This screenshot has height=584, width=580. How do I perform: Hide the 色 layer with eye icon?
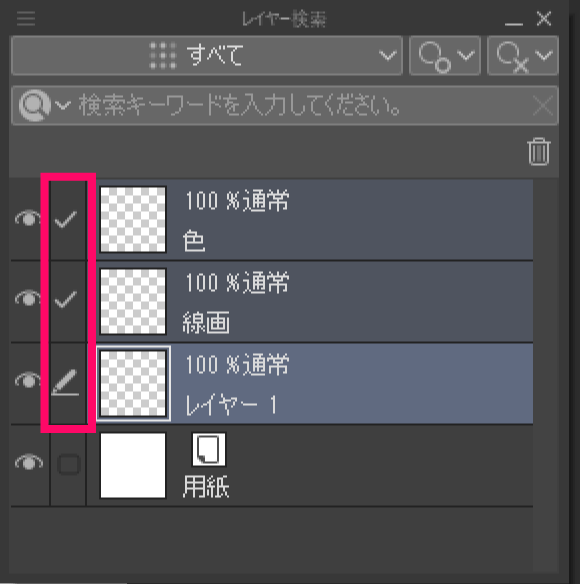tap(28, 218)
